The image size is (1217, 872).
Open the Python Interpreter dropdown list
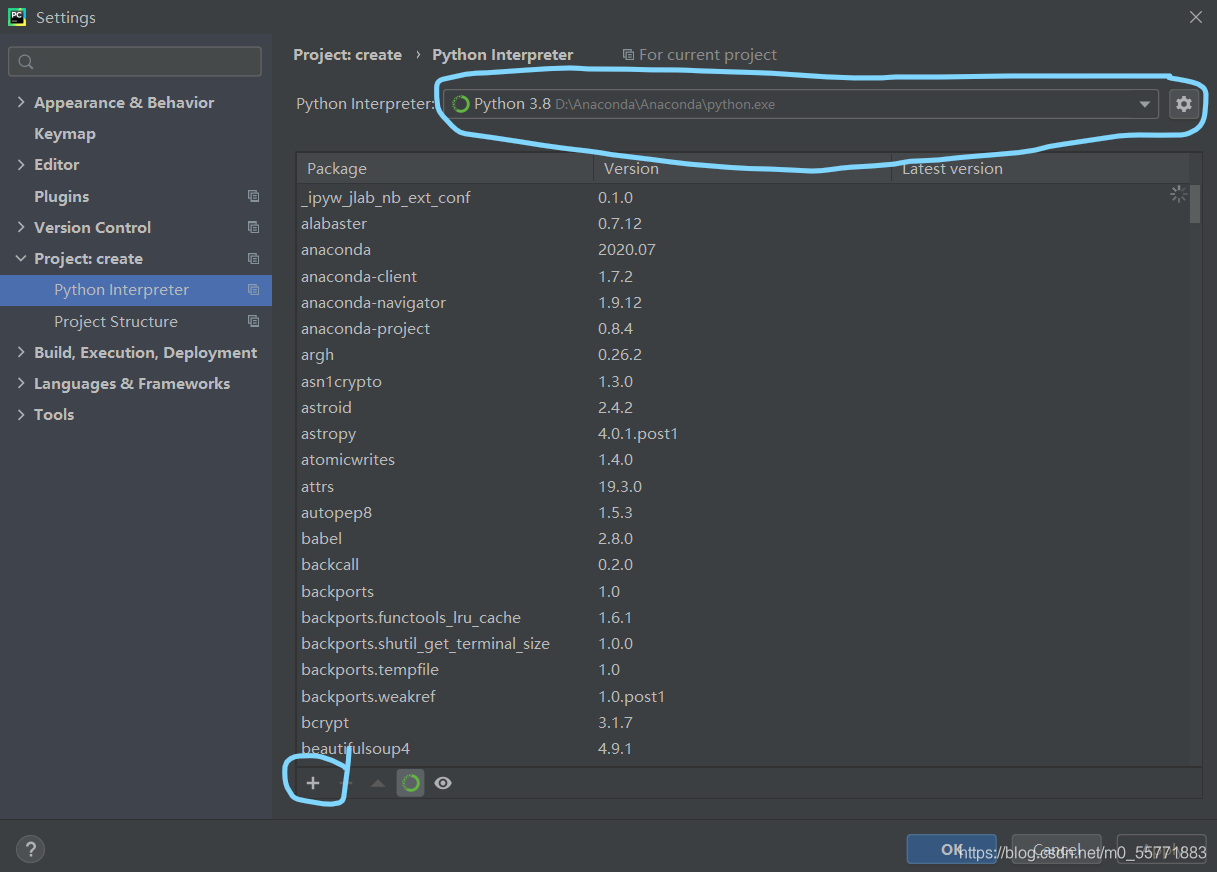click(1145, 103)
